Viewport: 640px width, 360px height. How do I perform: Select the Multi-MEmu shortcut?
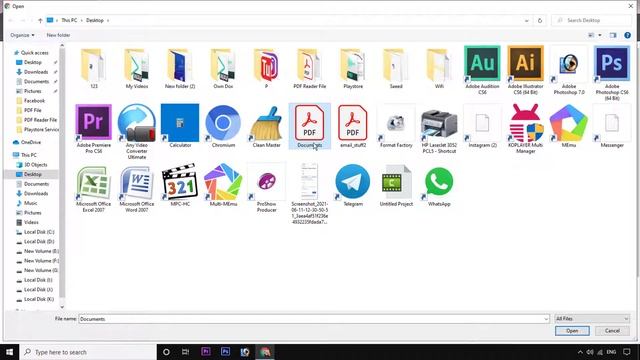(x=223, y=184)
